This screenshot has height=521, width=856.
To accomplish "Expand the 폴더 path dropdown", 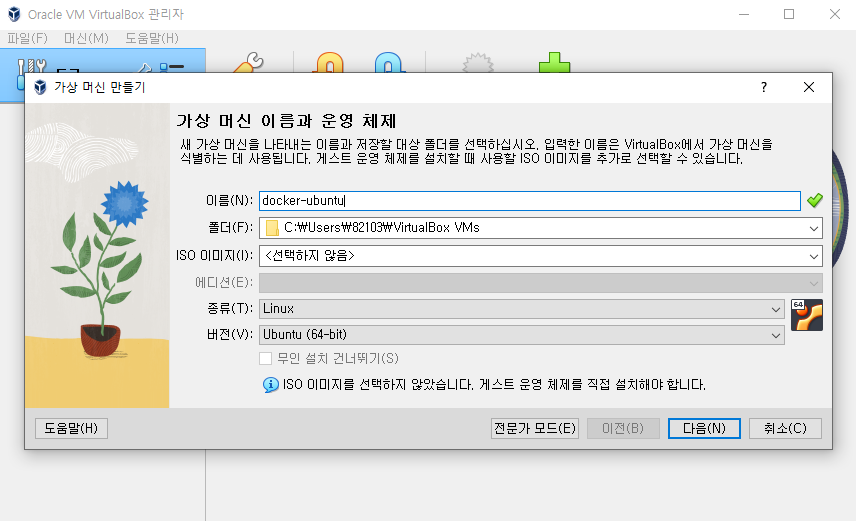I will pos(813,228).
